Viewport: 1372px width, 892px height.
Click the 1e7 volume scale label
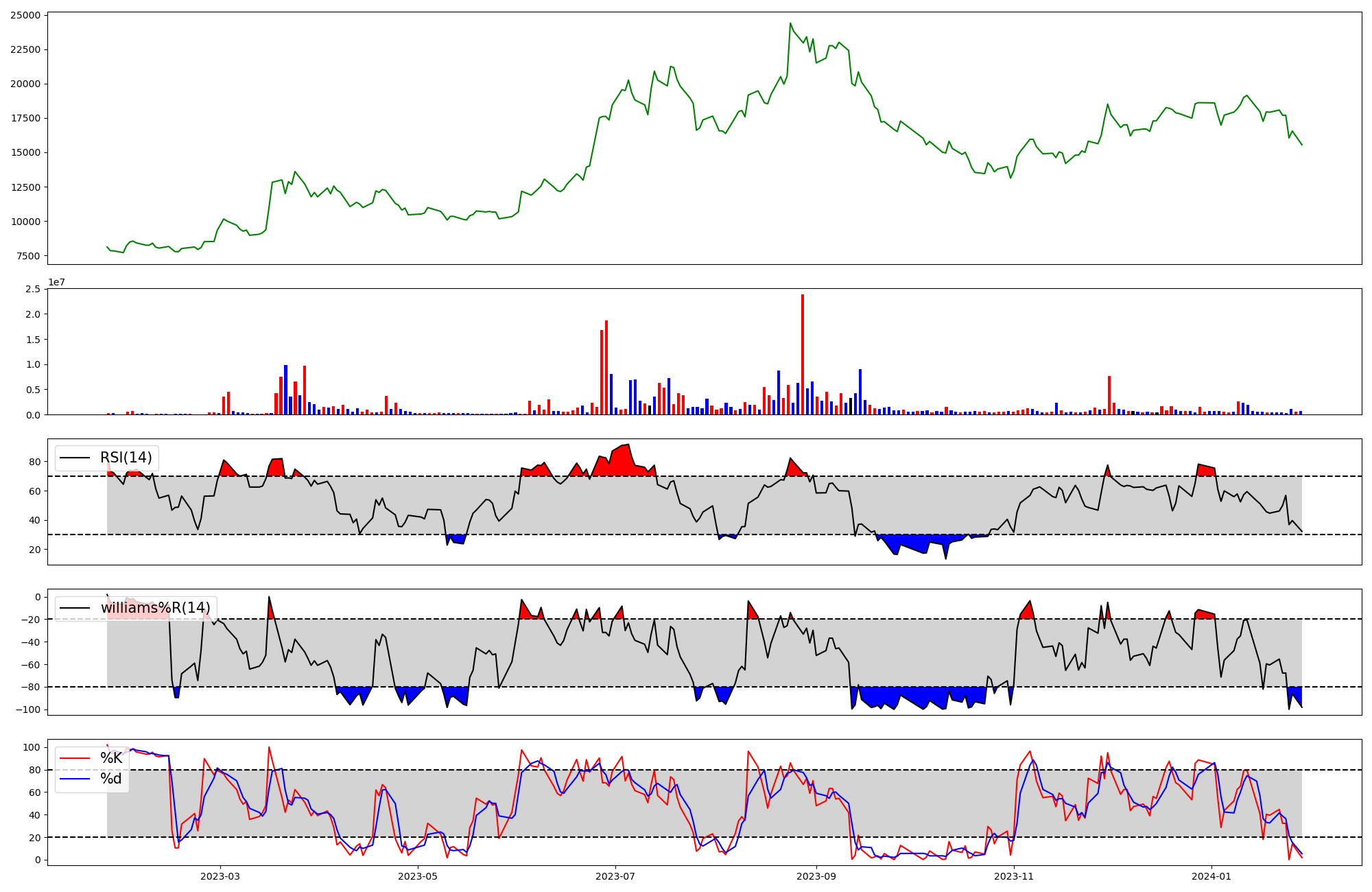tap(56, 282)
